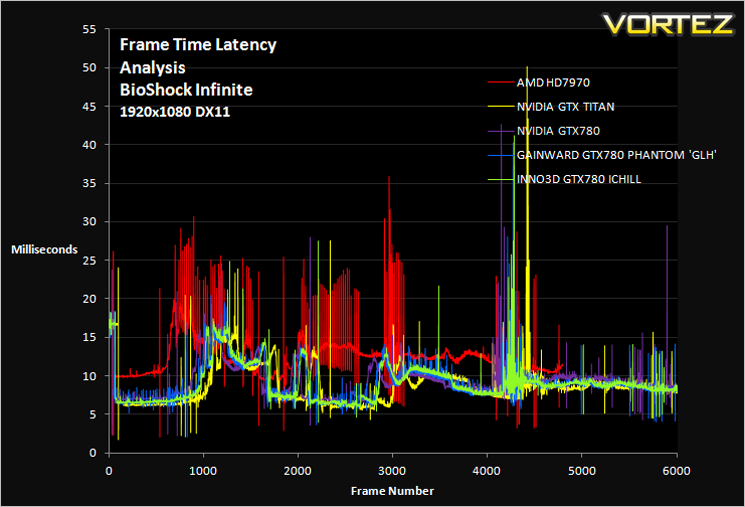Screen dimensions: 745x507
Task: Click the Frame Number x-axis label
Action: tap(392, 491)
